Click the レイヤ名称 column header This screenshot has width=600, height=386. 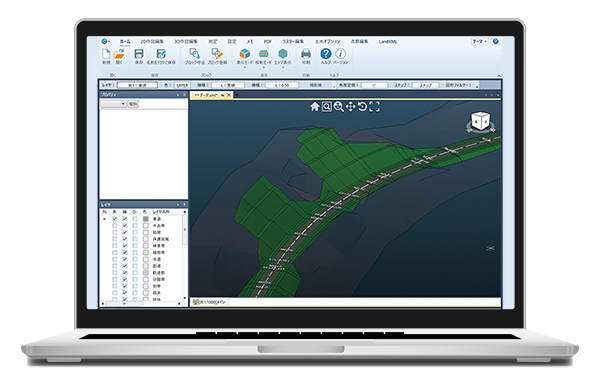(x=161, y=212)
